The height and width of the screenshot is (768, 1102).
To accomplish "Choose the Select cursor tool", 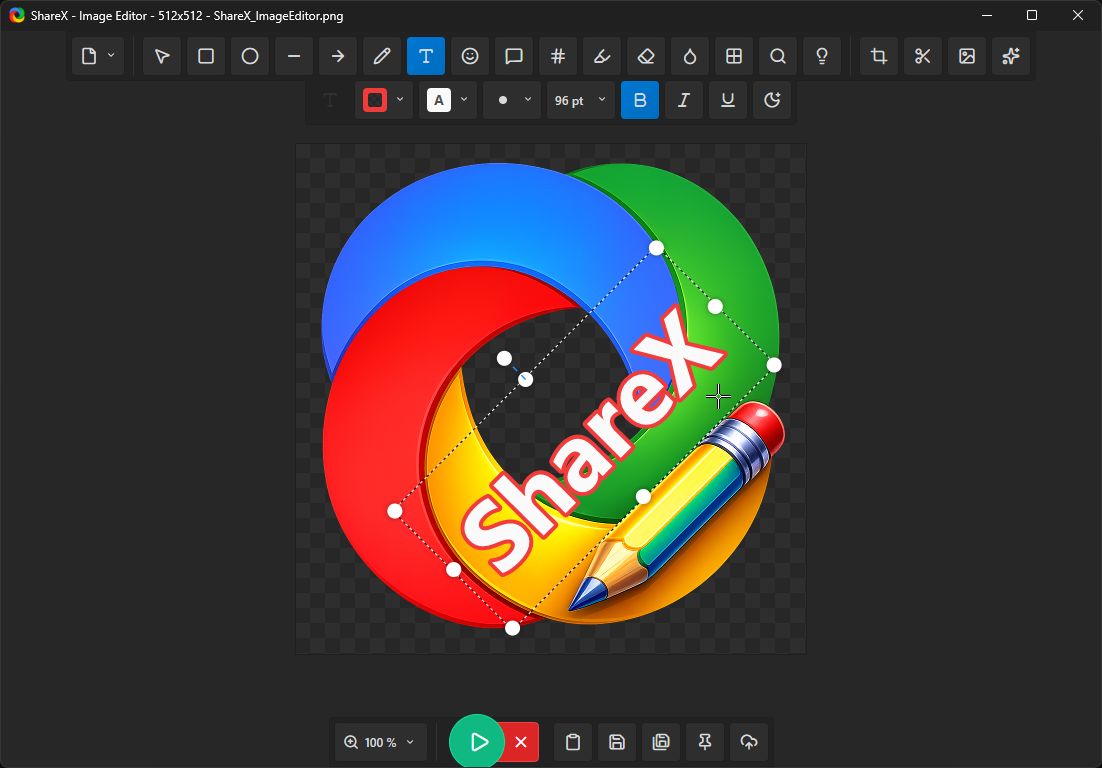I will click(162, 56).
